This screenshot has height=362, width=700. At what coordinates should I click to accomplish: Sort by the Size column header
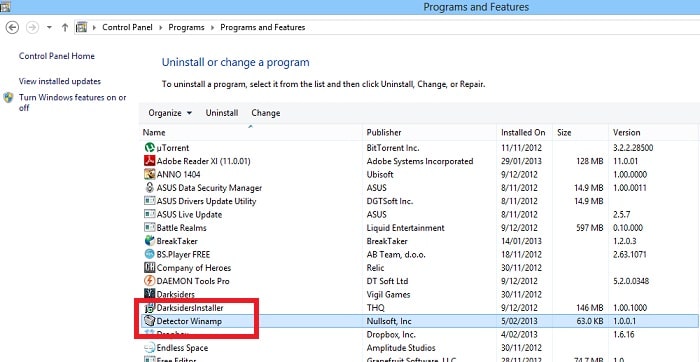580,133
